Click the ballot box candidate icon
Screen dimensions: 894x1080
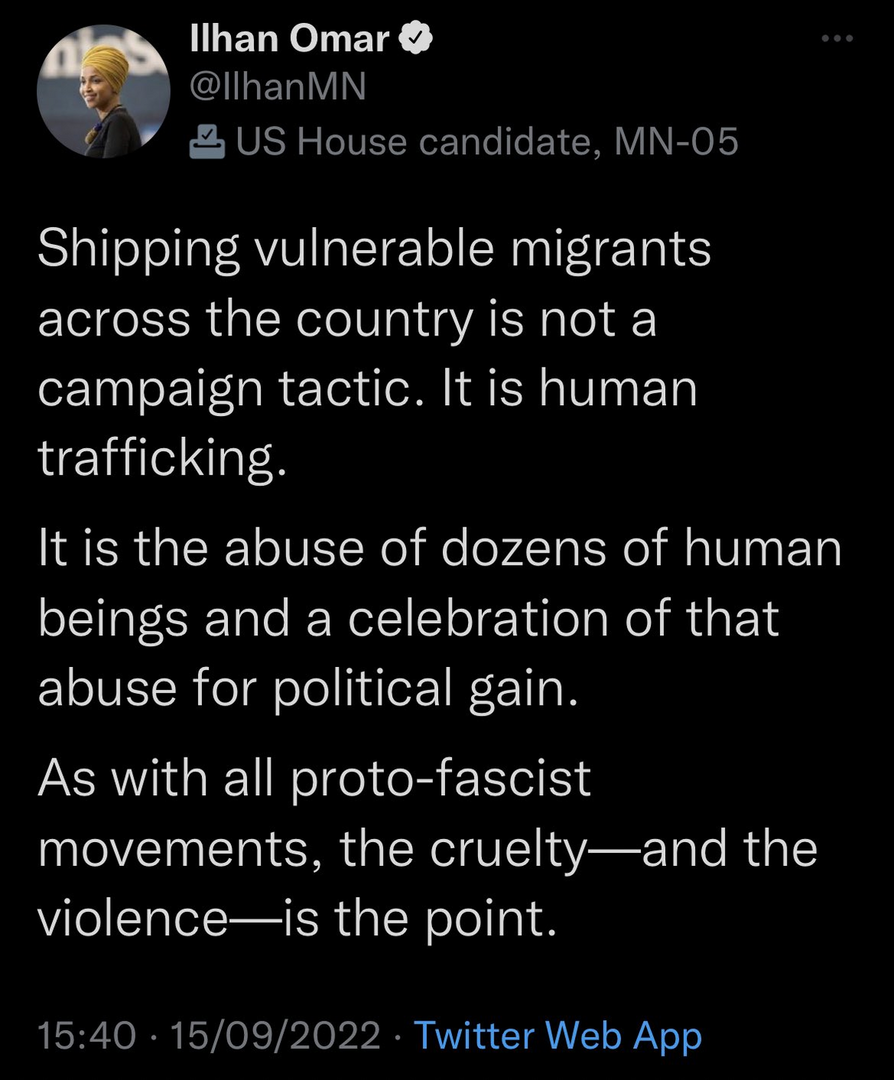207,142
